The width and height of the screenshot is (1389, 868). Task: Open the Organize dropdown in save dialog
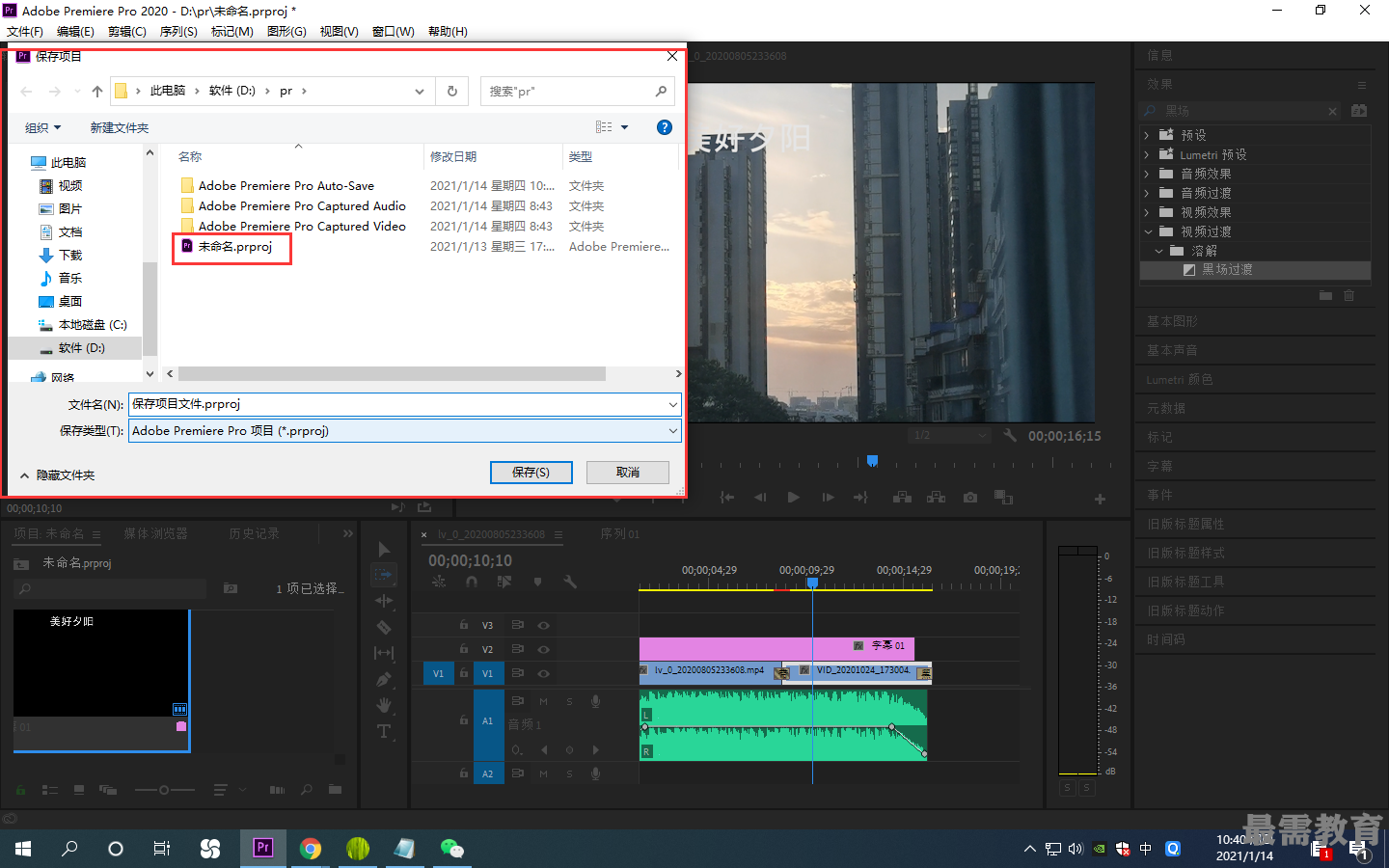tap(42, 127)
